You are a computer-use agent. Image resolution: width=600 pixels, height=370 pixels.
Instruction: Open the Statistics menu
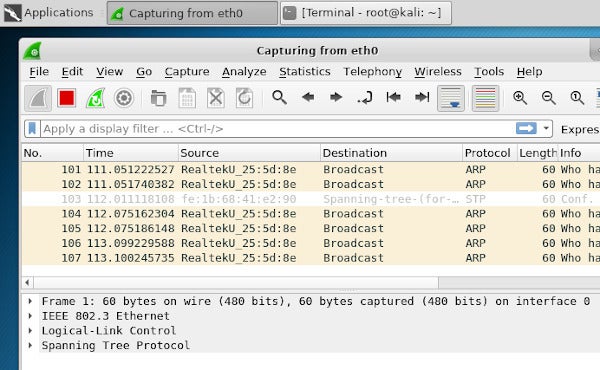305,72
